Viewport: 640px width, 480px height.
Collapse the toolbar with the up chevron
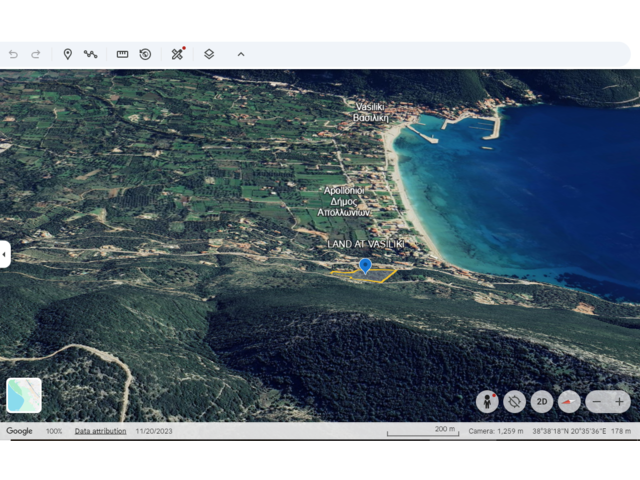[241, 54]
